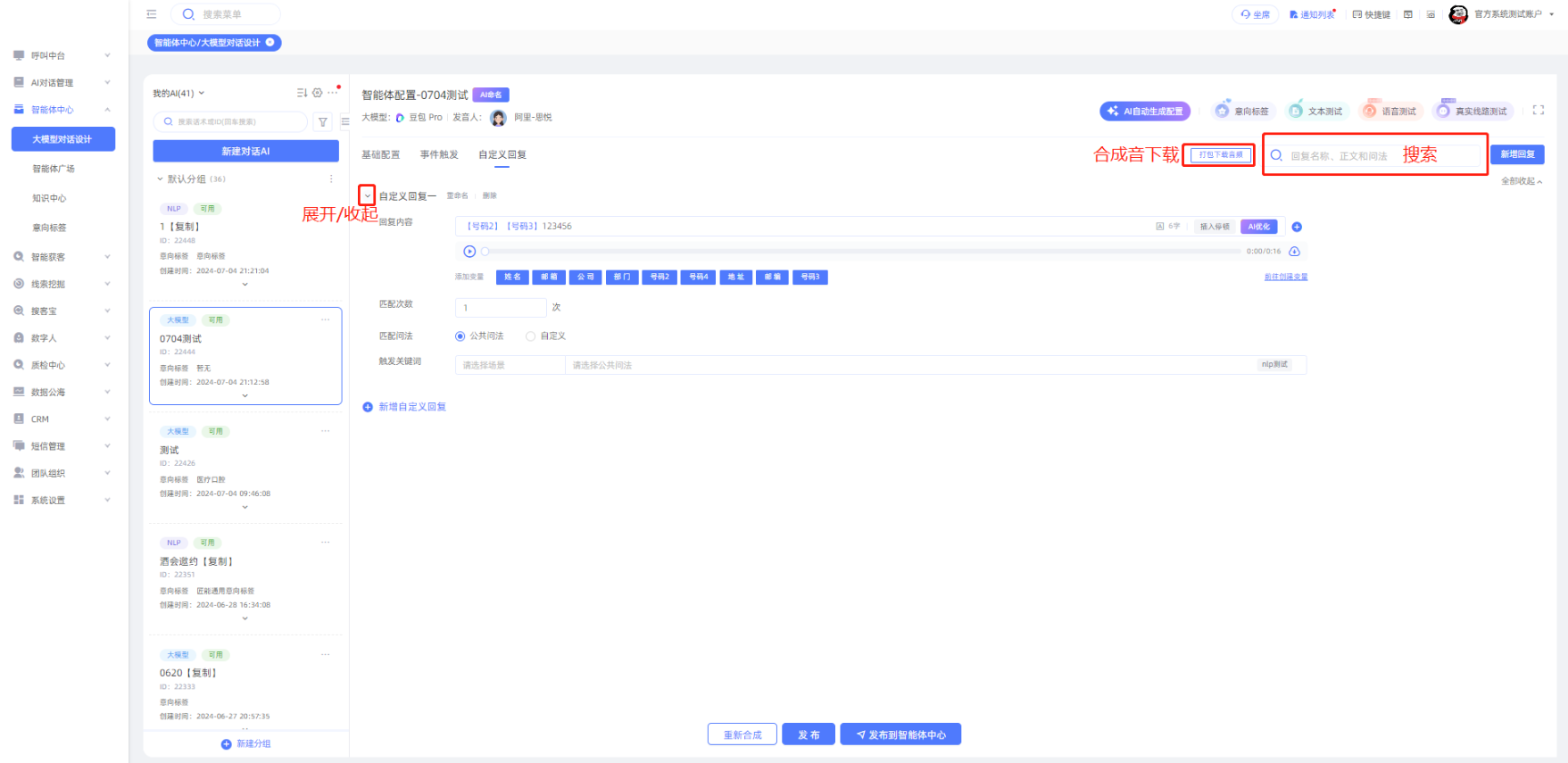Select 公共问法 radio option
Image resolution: width=1568 pixels, height=763 pixels.
click(x=460, y=336)
